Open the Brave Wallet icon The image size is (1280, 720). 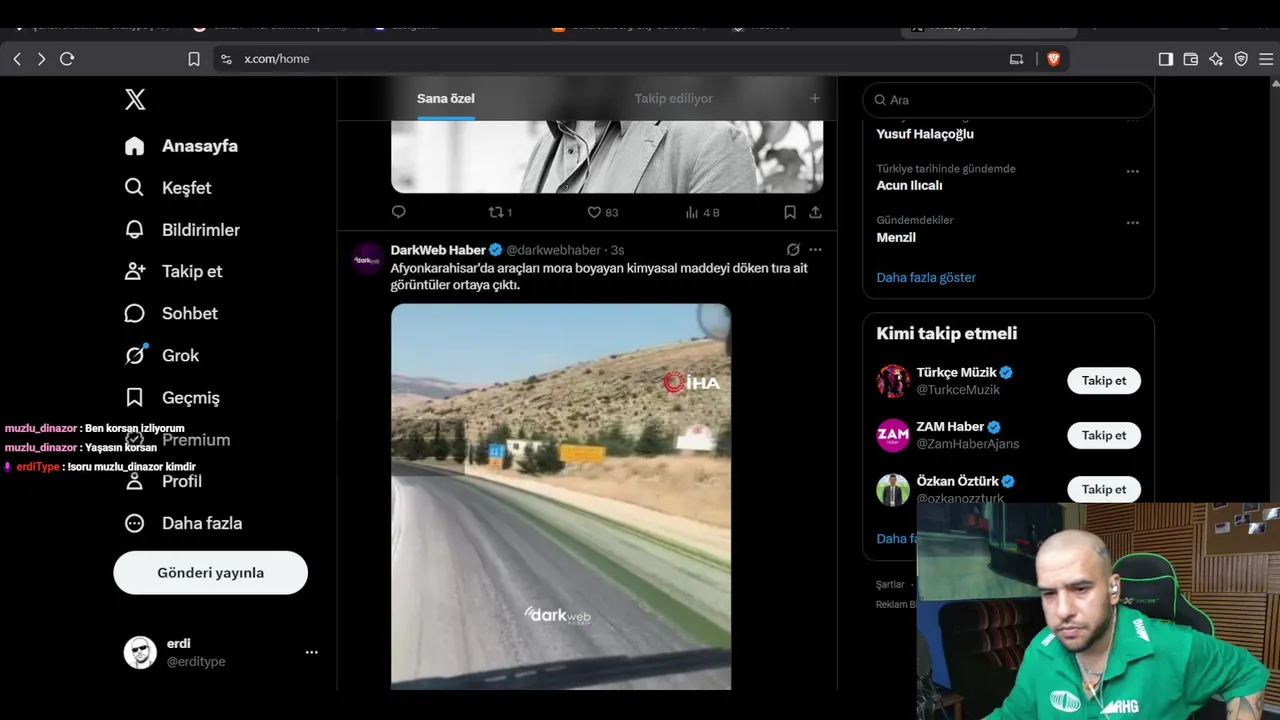1191,59
